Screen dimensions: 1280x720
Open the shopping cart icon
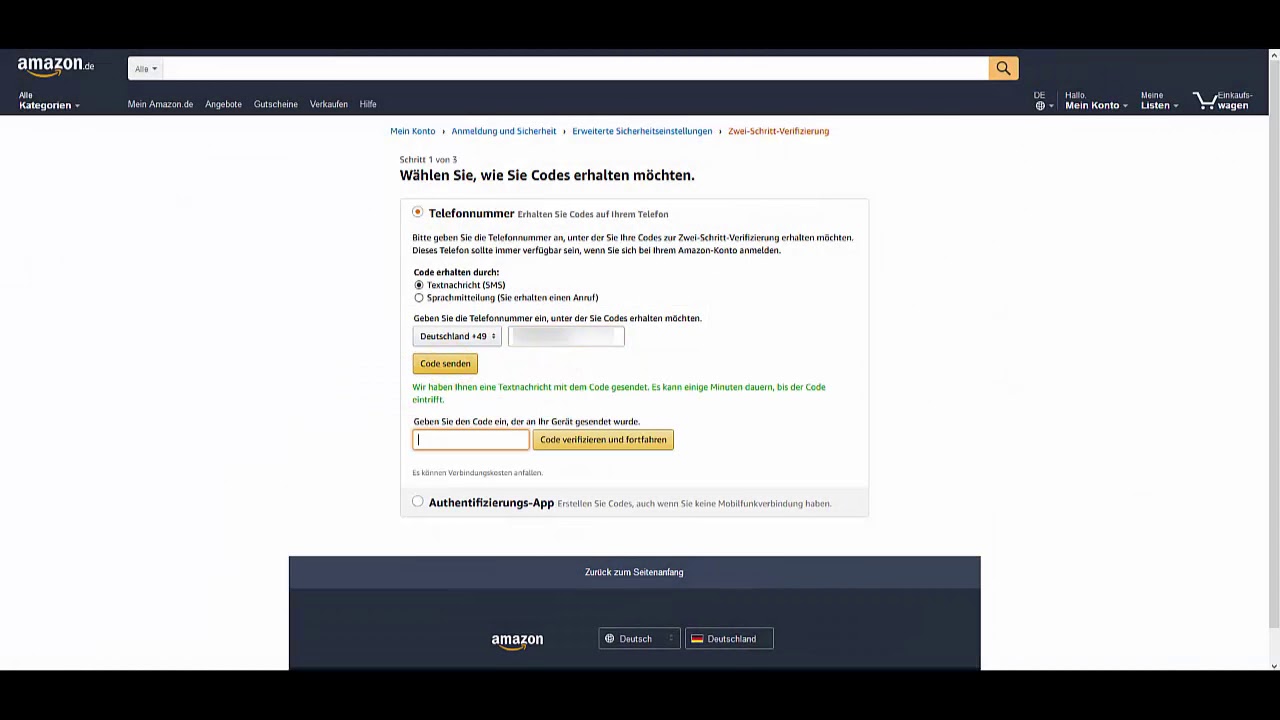tap(1205, 101)
